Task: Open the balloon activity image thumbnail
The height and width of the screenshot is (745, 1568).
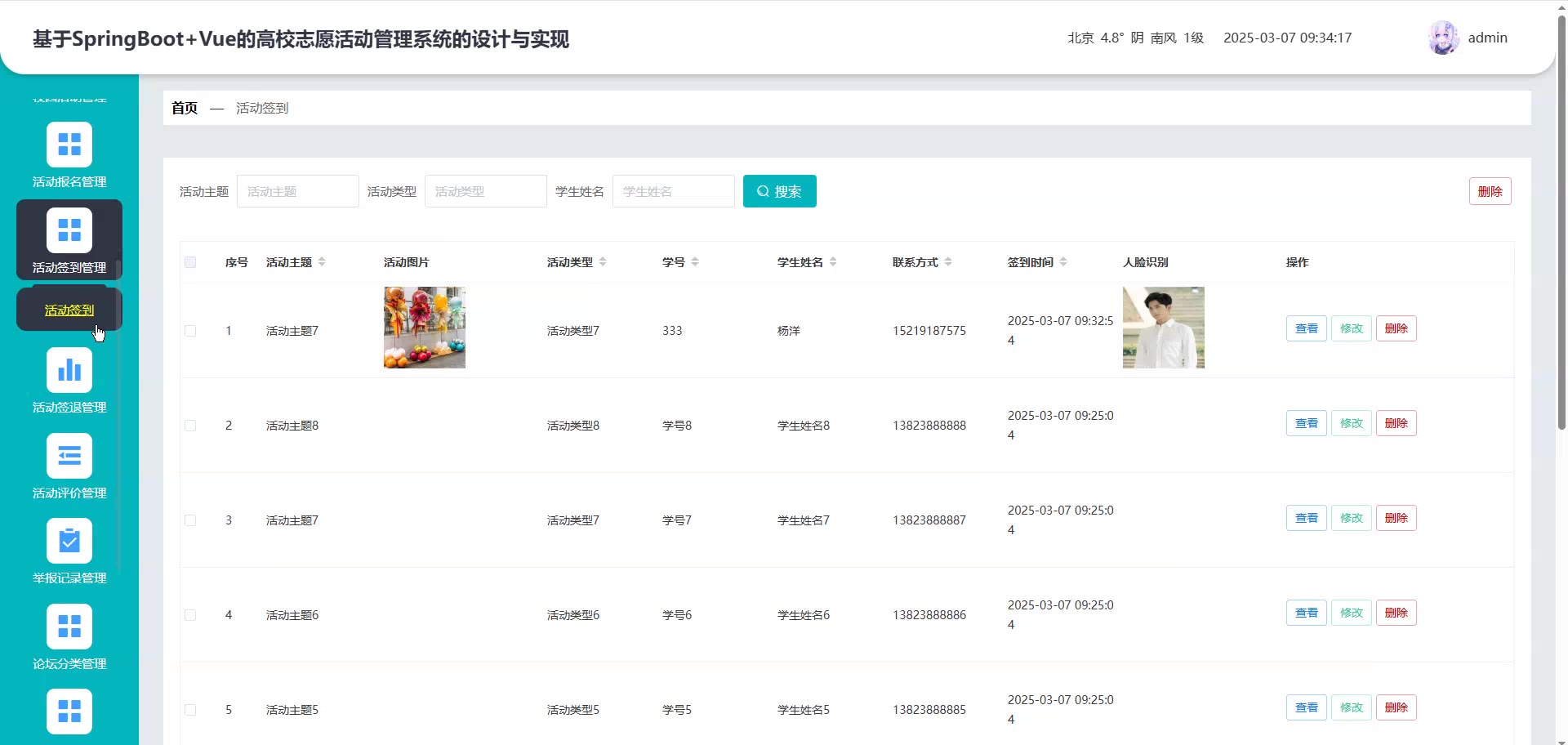Action: [x=425, y=328]
